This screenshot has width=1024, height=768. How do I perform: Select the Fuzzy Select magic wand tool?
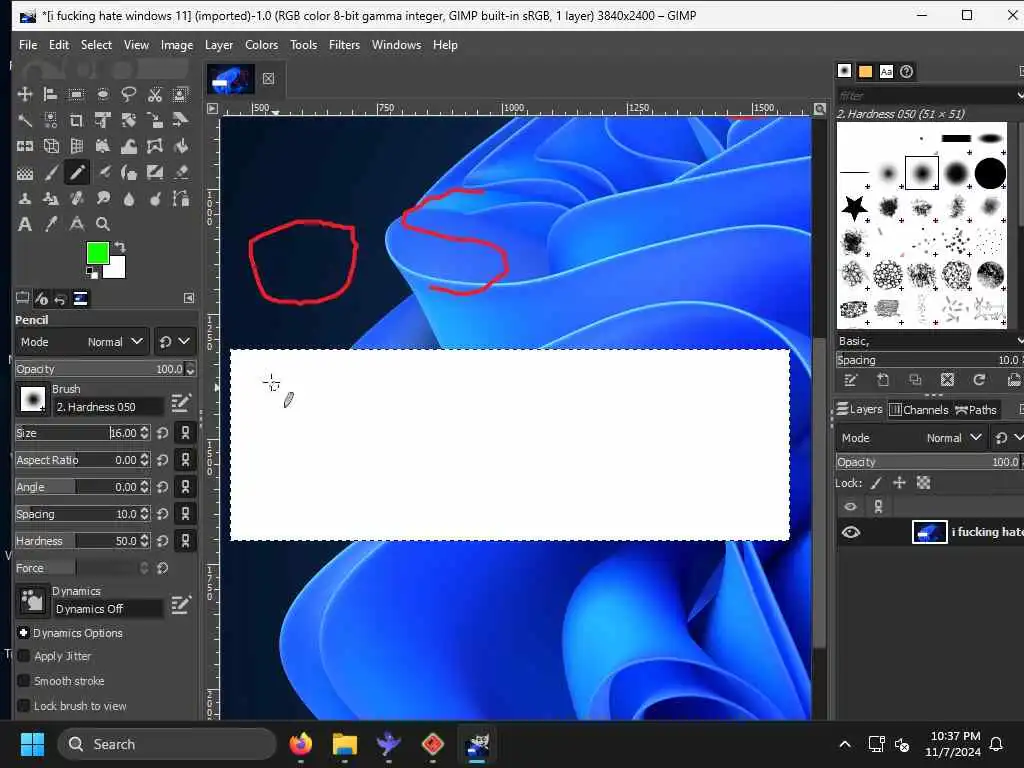coord(25,120)
